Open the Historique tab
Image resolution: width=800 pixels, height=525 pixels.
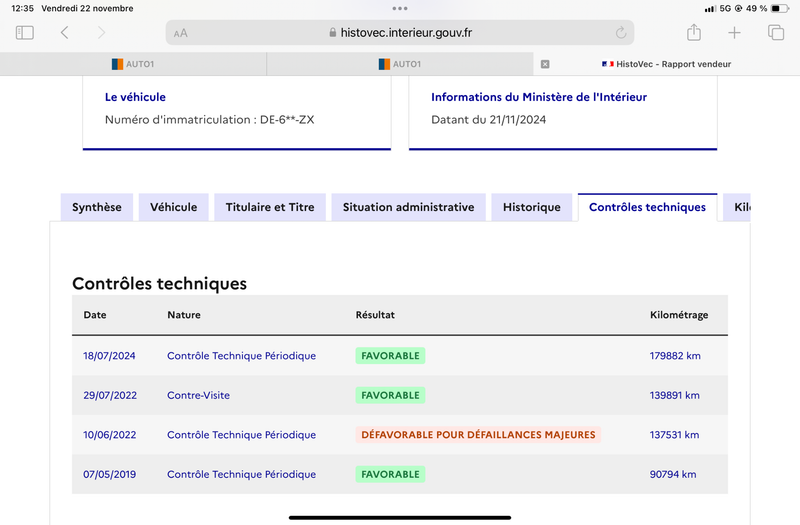tap(532, 207)
